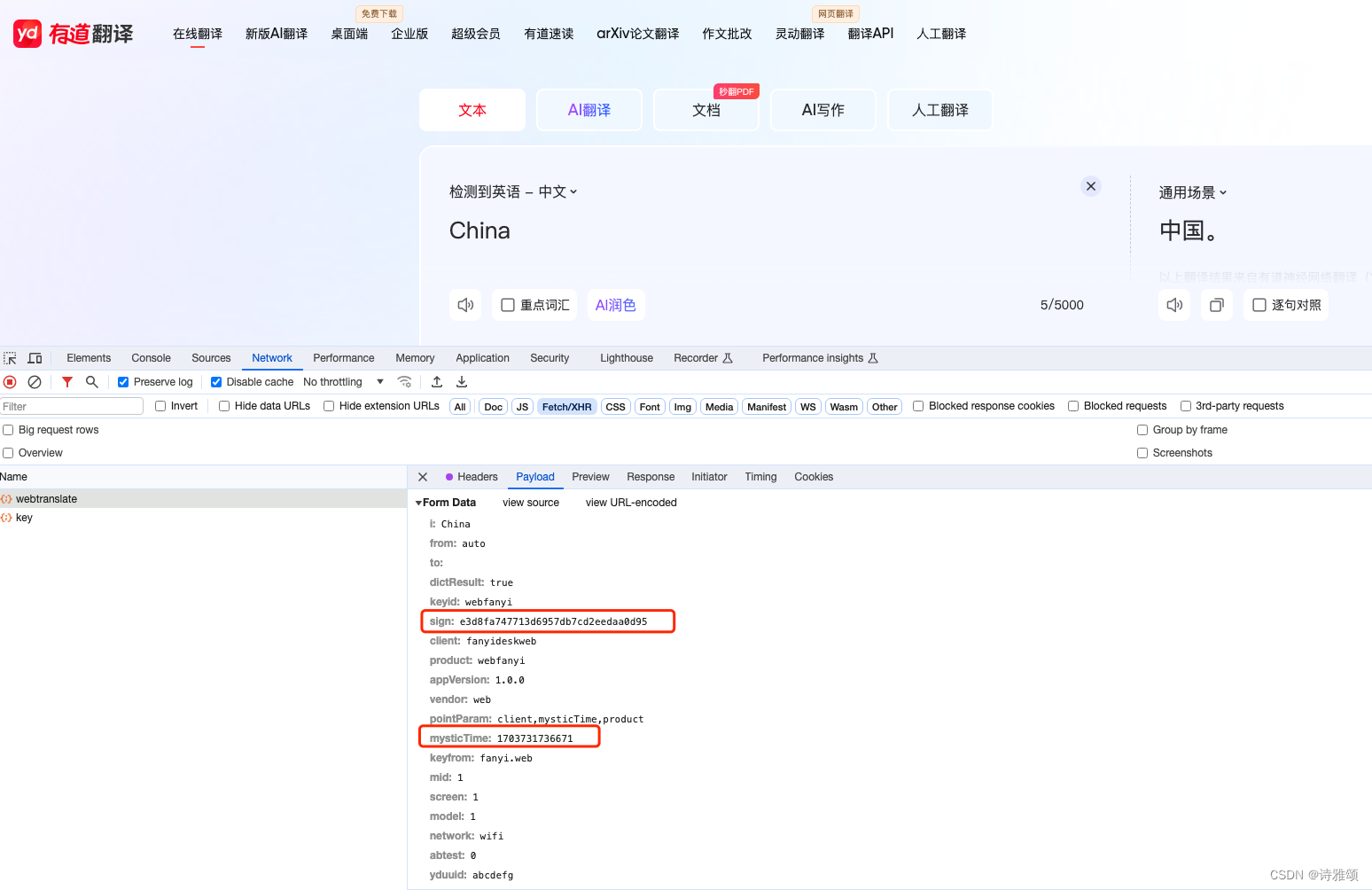Click the inspect element selector icon

point(11,358)
